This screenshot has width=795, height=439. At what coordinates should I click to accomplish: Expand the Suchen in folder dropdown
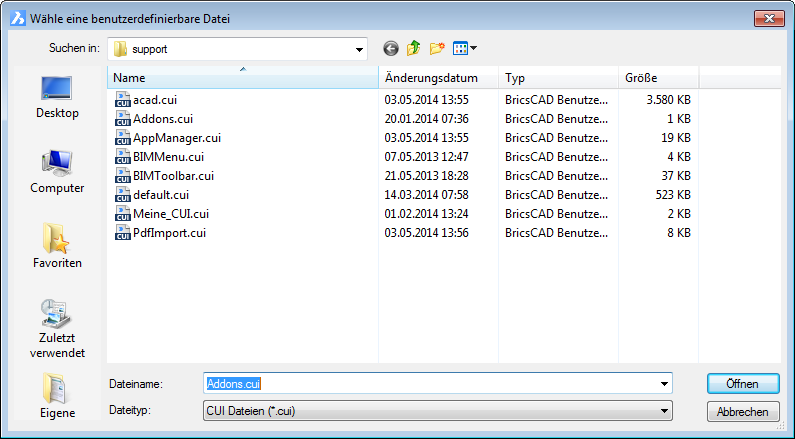(x=359, y=48)
